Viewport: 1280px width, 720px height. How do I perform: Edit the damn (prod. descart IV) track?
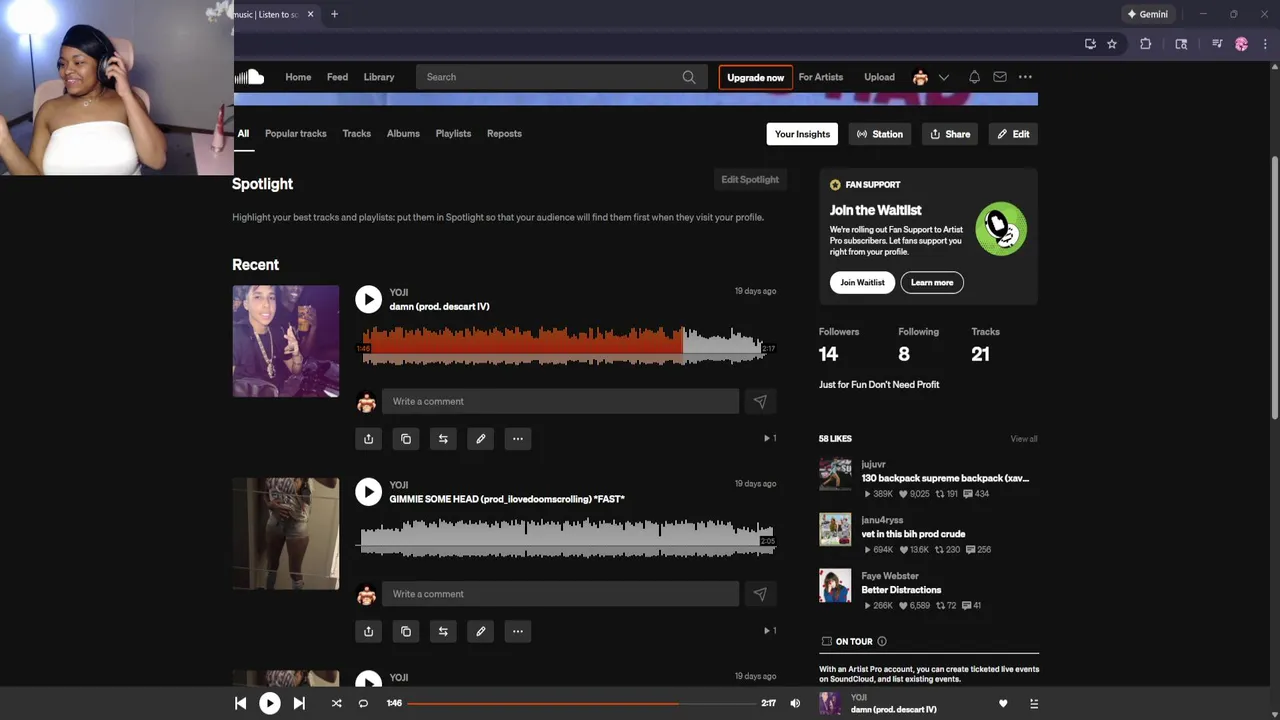[x=481, y=438]
